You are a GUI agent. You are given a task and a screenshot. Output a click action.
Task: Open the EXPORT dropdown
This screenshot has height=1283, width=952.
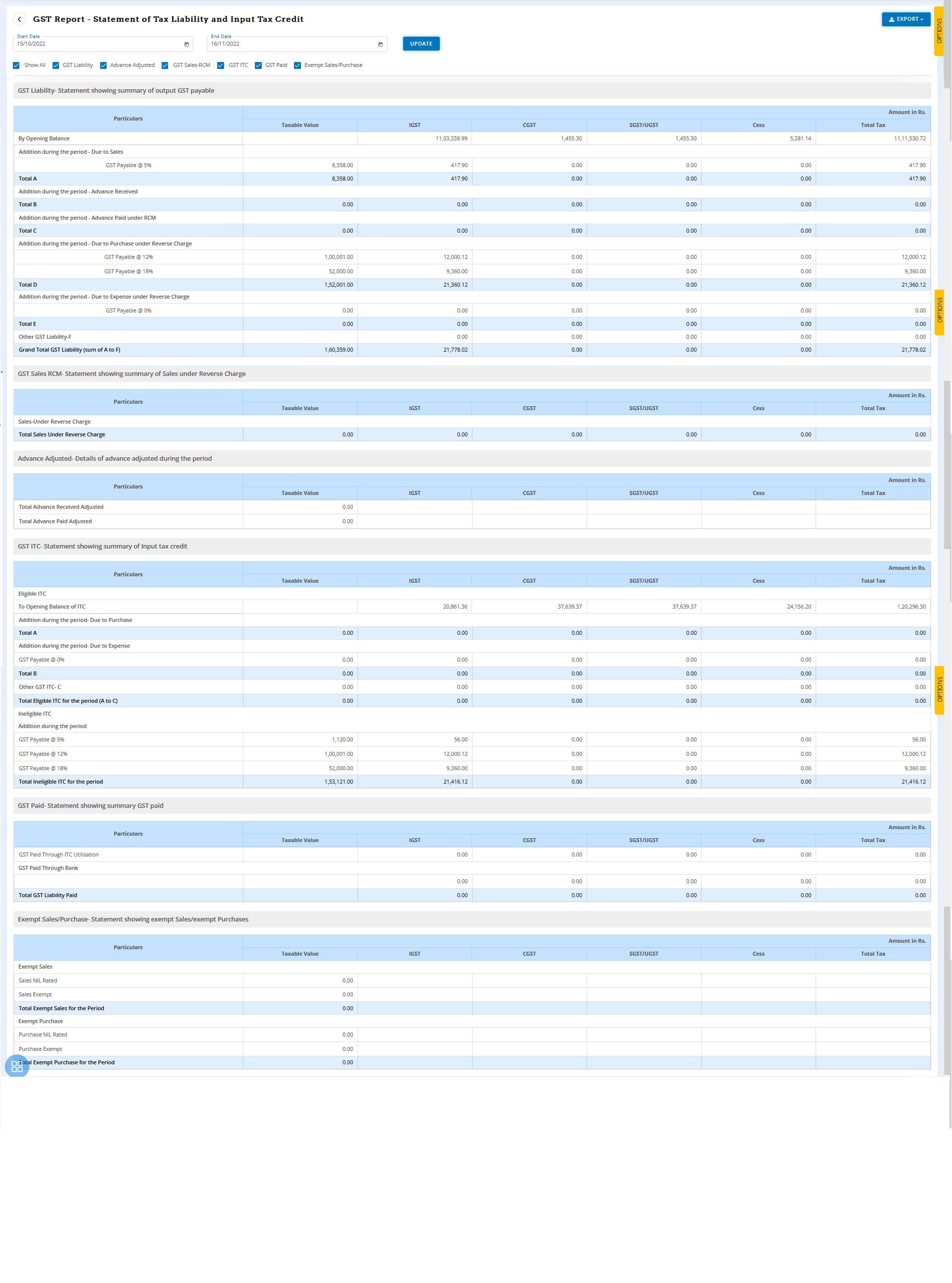906,19
